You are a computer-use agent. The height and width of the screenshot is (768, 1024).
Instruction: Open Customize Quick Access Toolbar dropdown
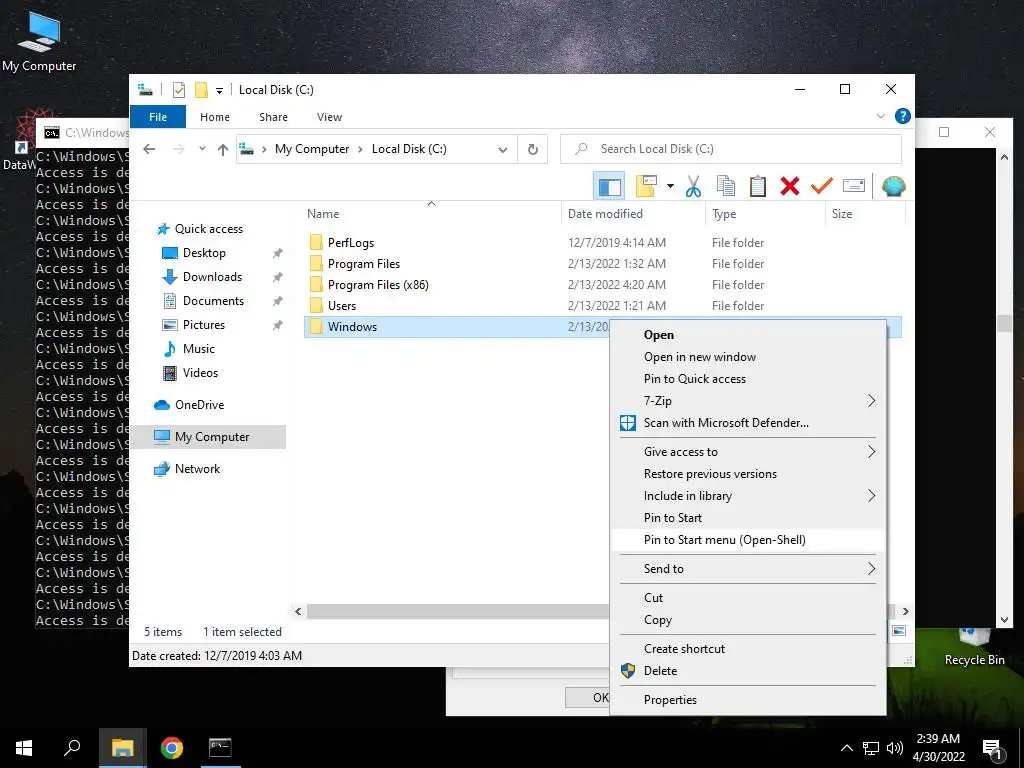[x=219, y=90]
